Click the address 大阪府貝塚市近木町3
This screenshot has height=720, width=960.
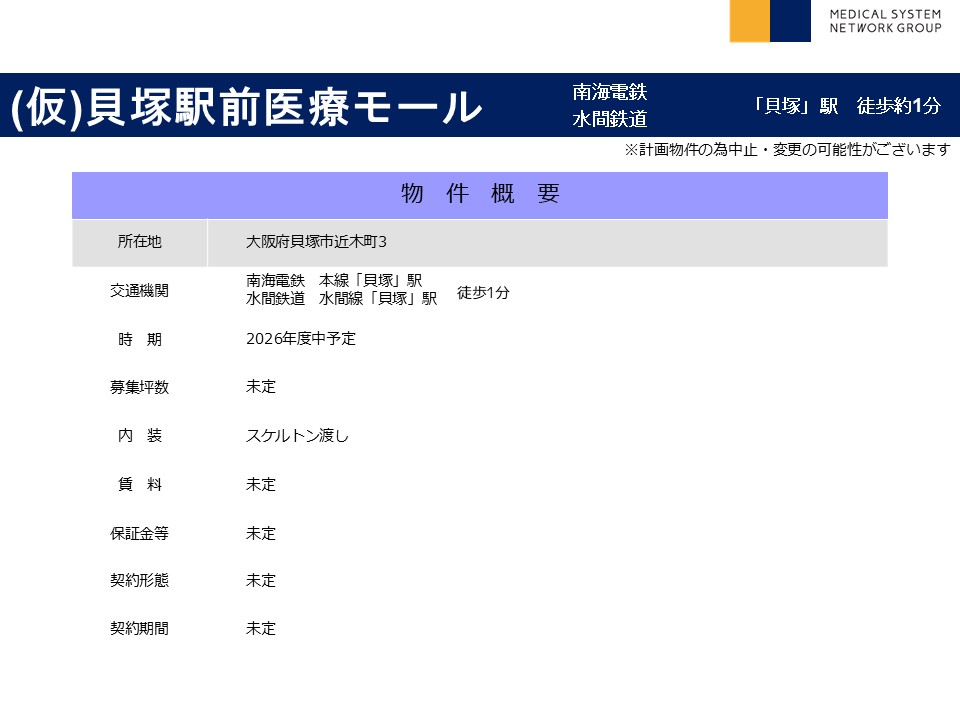(x=316, y=242)
